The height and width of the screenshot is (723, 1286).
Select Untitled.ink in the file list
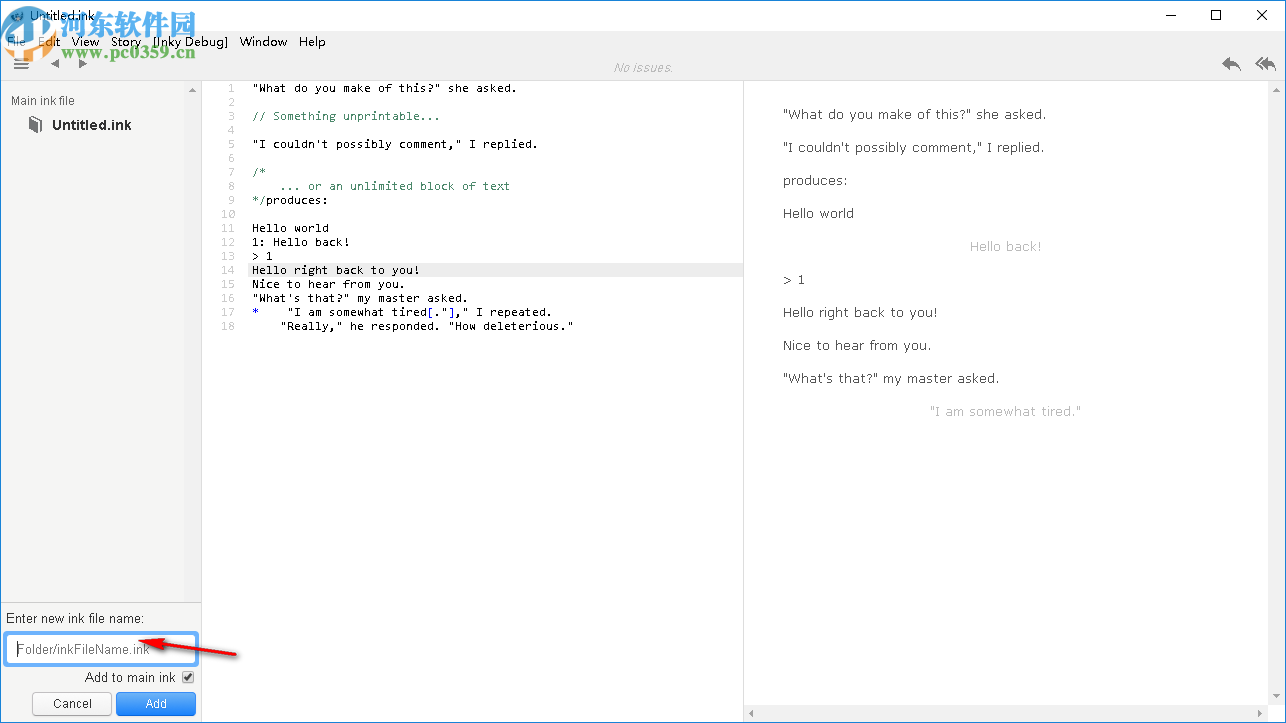92,125
